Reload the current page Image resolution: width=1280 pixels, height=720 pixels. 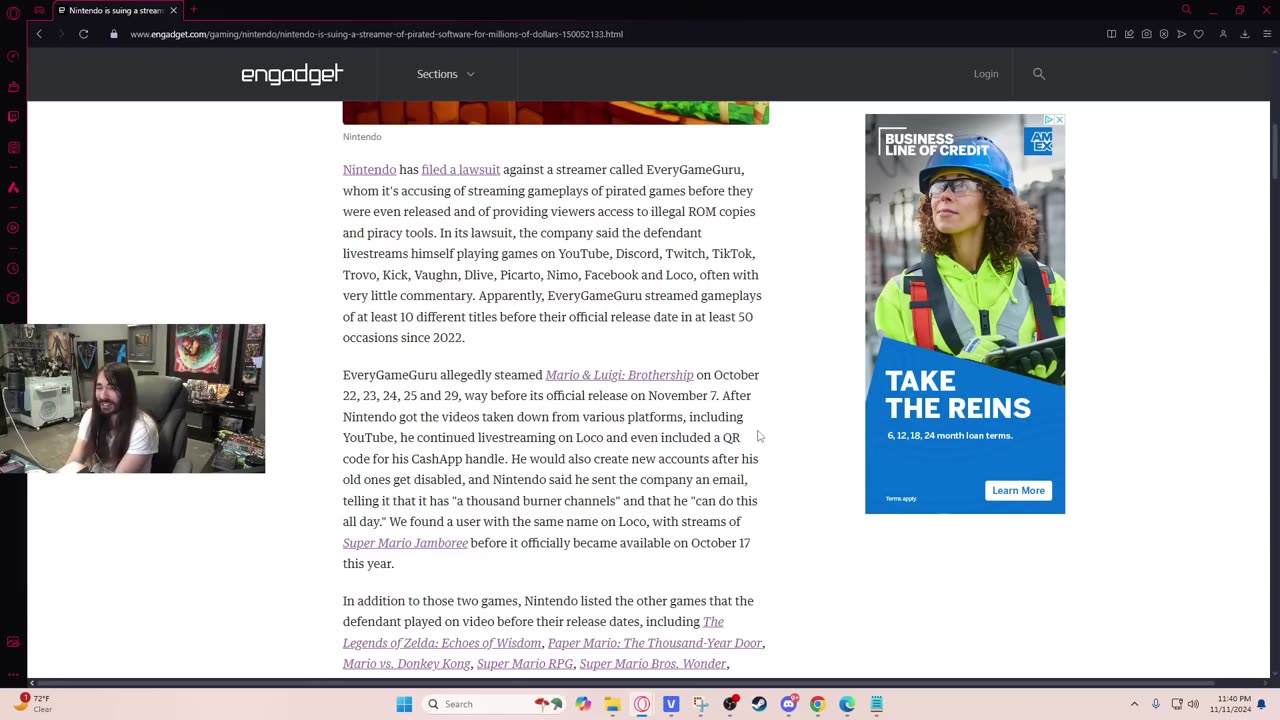[84, 34]
